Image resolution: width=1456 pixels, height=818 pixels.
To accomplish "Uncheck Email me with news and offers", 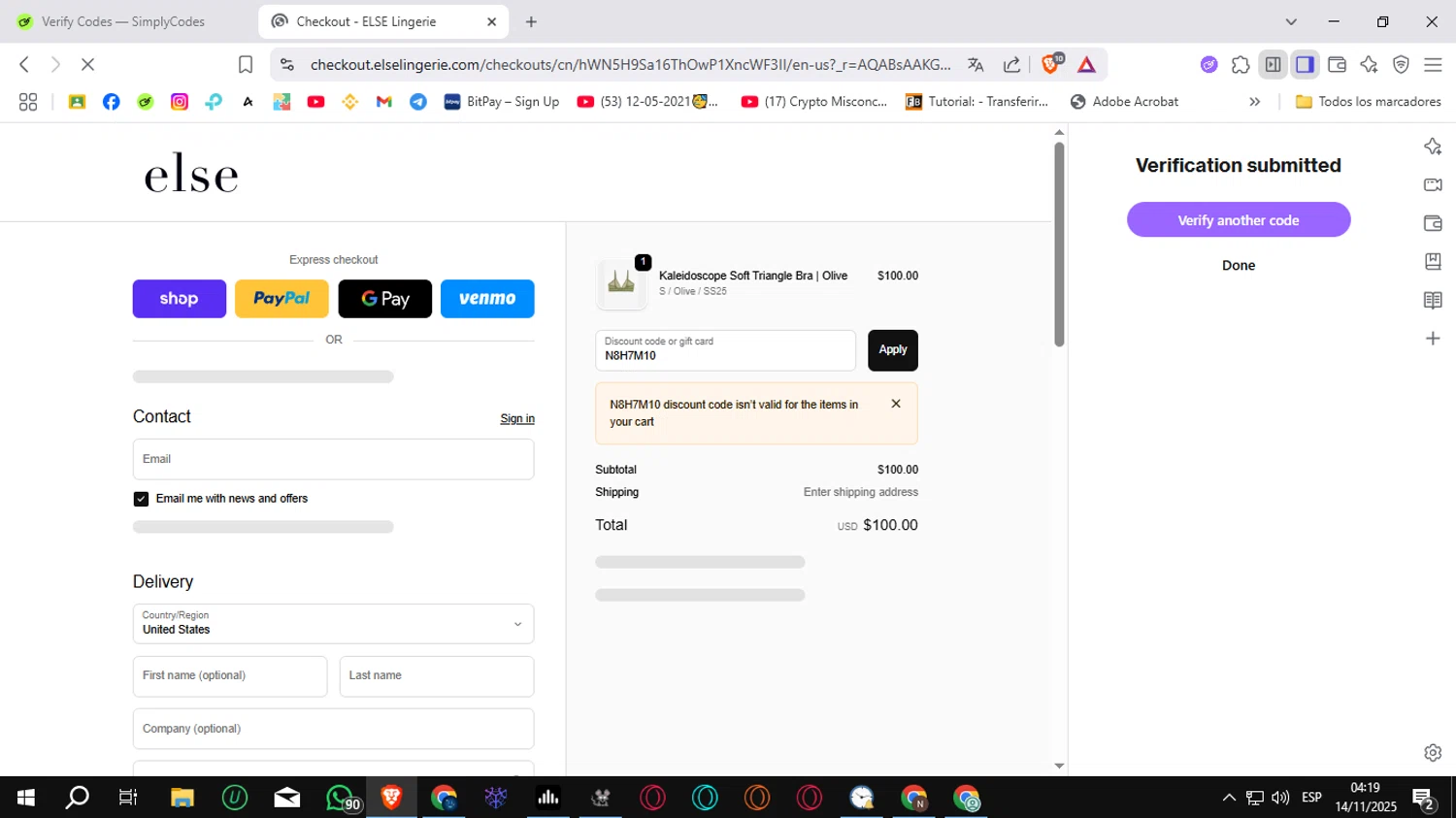I will pos(141,499).
